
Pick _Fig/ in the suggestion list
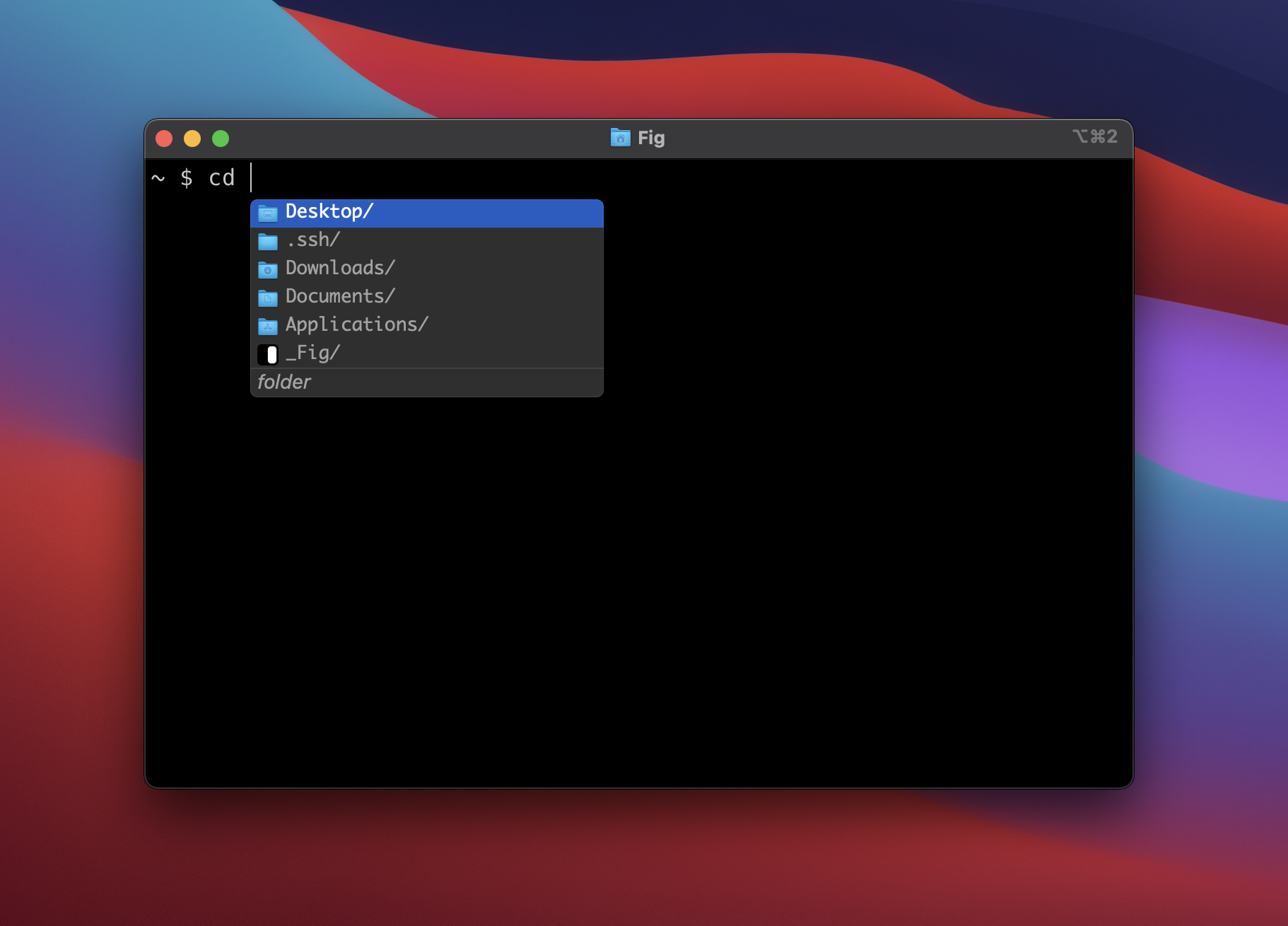[x=427, y=354]
